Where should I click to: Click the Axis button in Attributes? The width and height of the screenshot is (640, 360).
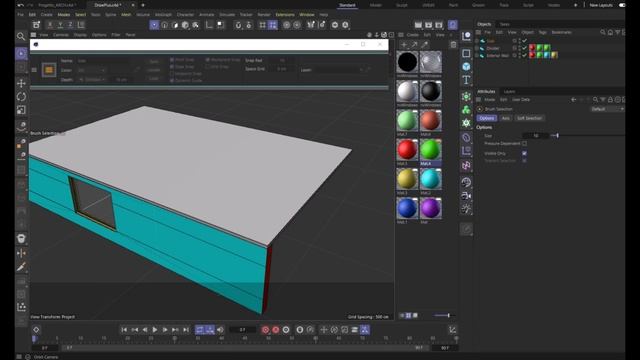click(x=505, y=118)
